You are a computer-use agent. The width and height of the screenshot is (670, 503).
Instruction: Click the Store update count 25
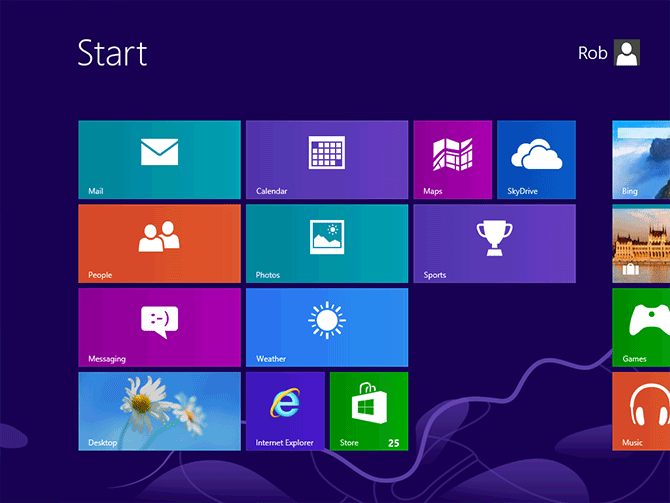click(x=394, y=443)
